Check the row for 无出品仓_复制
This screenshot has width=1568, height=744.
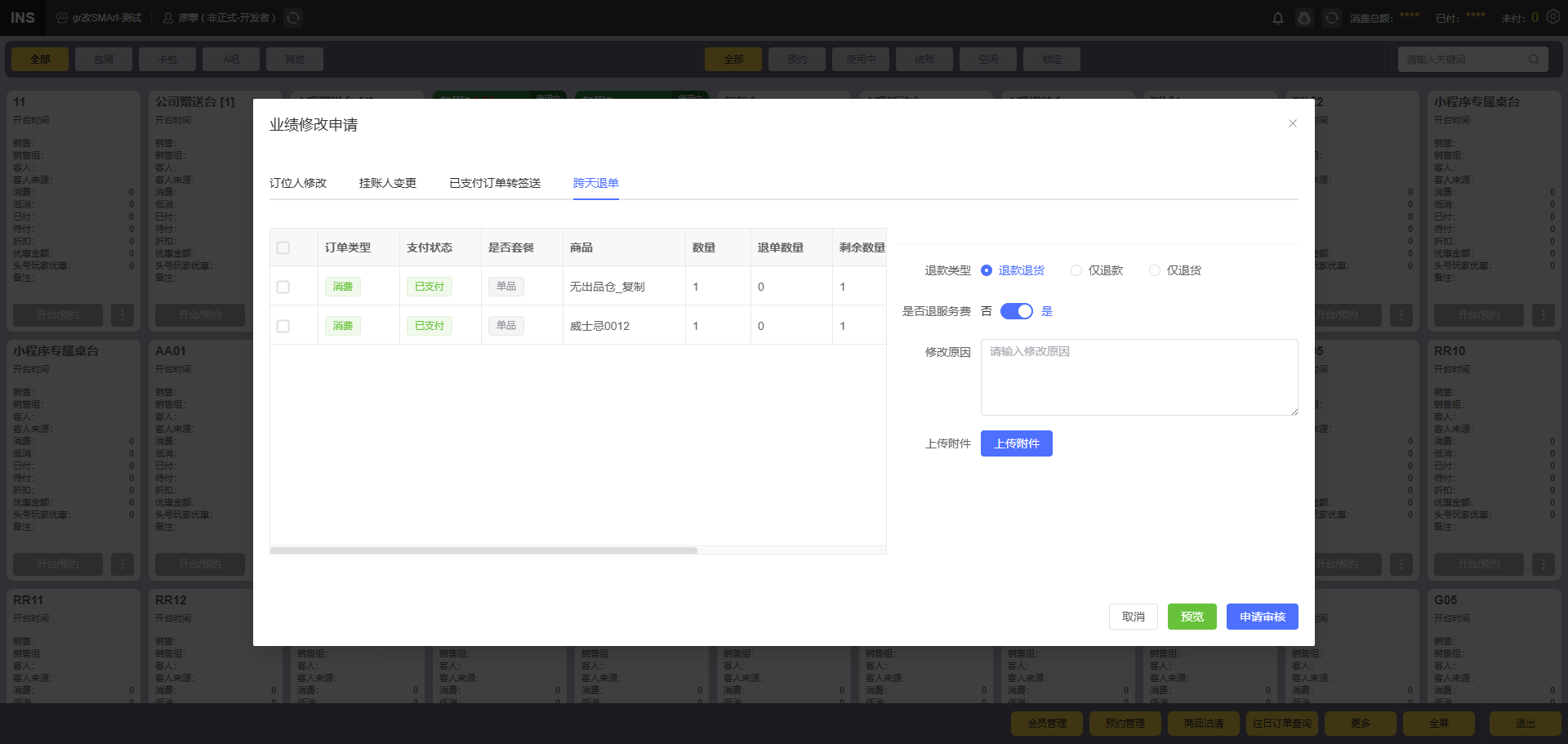tap(283, 287)
